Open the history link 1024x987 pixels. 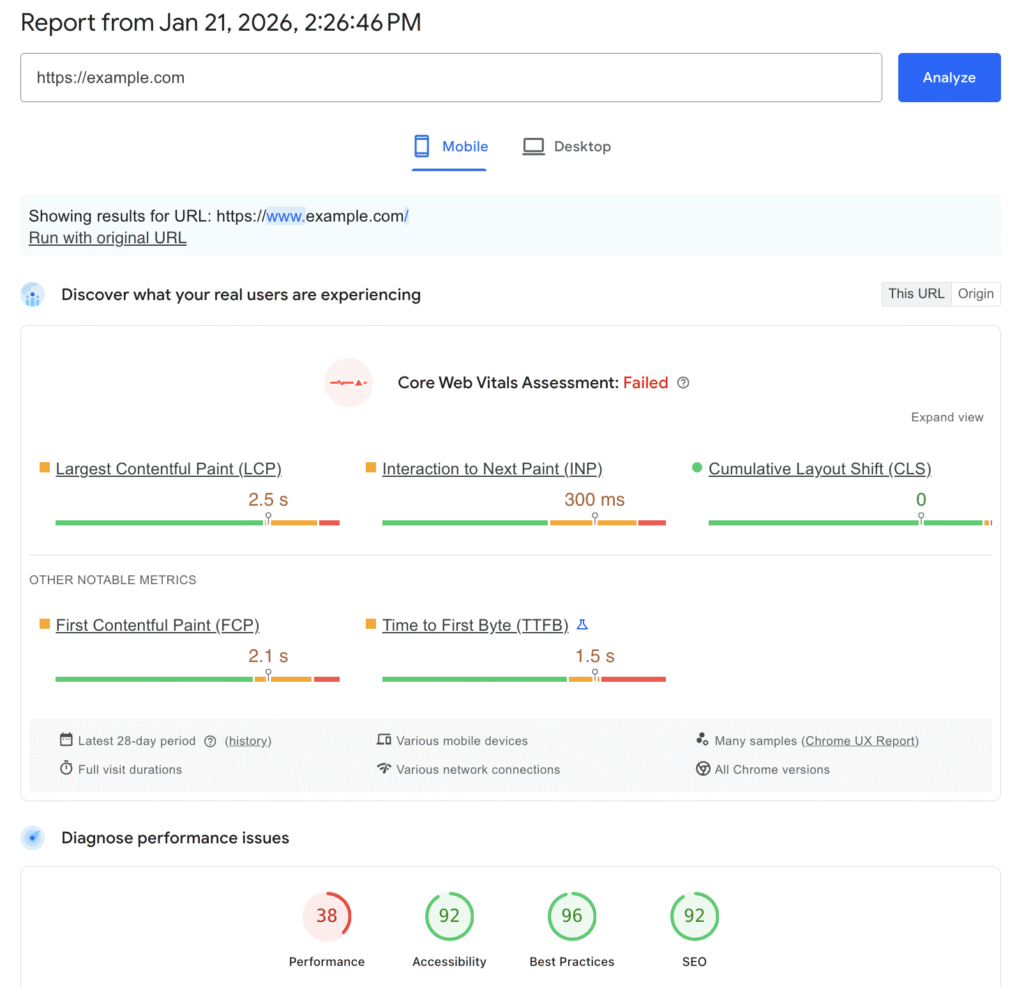point(248,740)
